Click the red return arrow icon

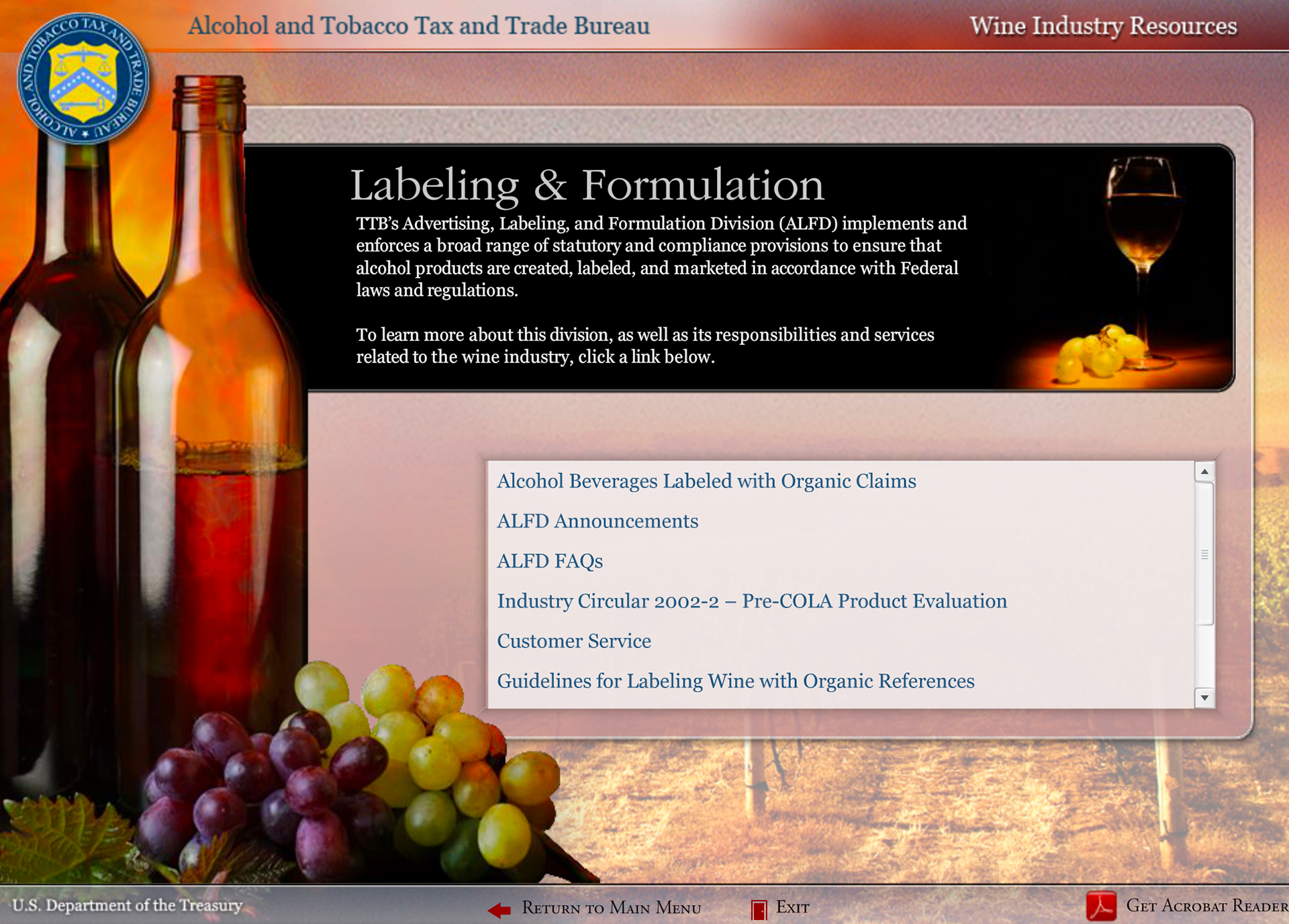[499, 910]
